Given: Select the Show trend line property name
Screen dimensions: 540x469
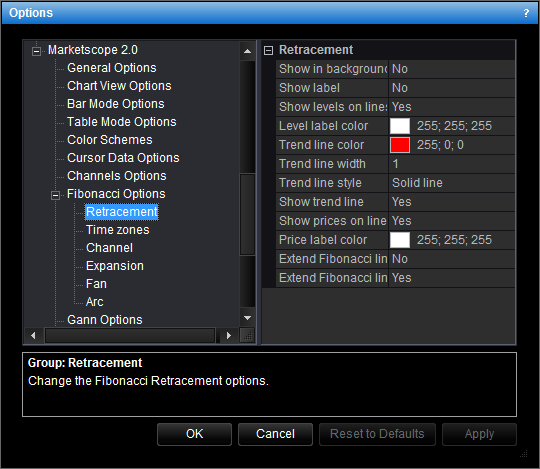Looking at the screenshot, I should (321, 202).
